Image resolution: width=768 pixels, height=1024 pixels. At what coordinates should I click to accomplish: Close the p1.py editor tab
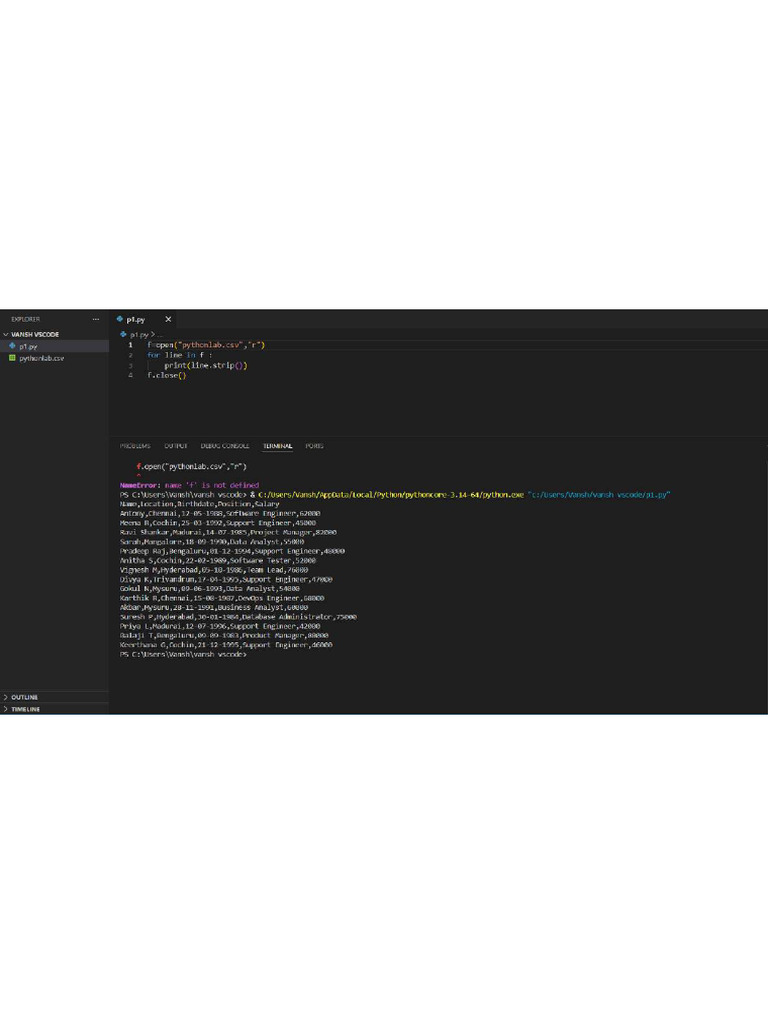tap(168, 319)
